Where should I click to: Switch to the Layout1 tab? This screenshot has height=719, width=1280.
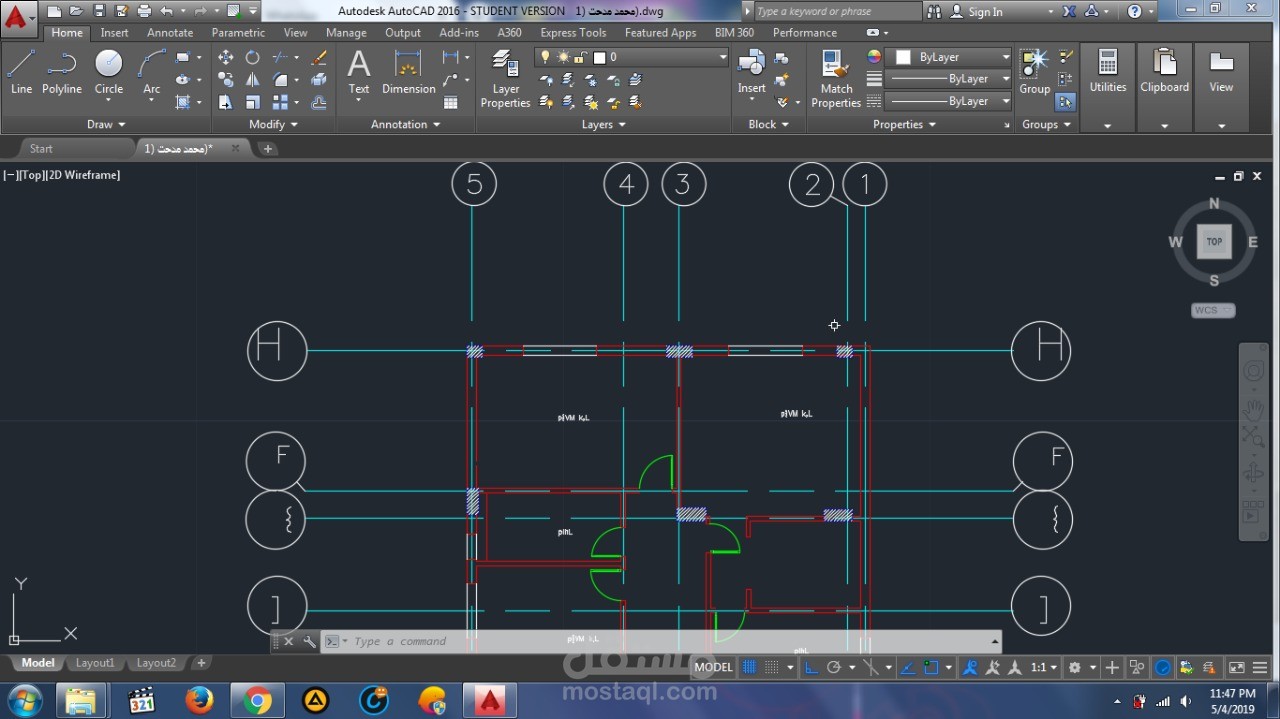coord(95,663)
